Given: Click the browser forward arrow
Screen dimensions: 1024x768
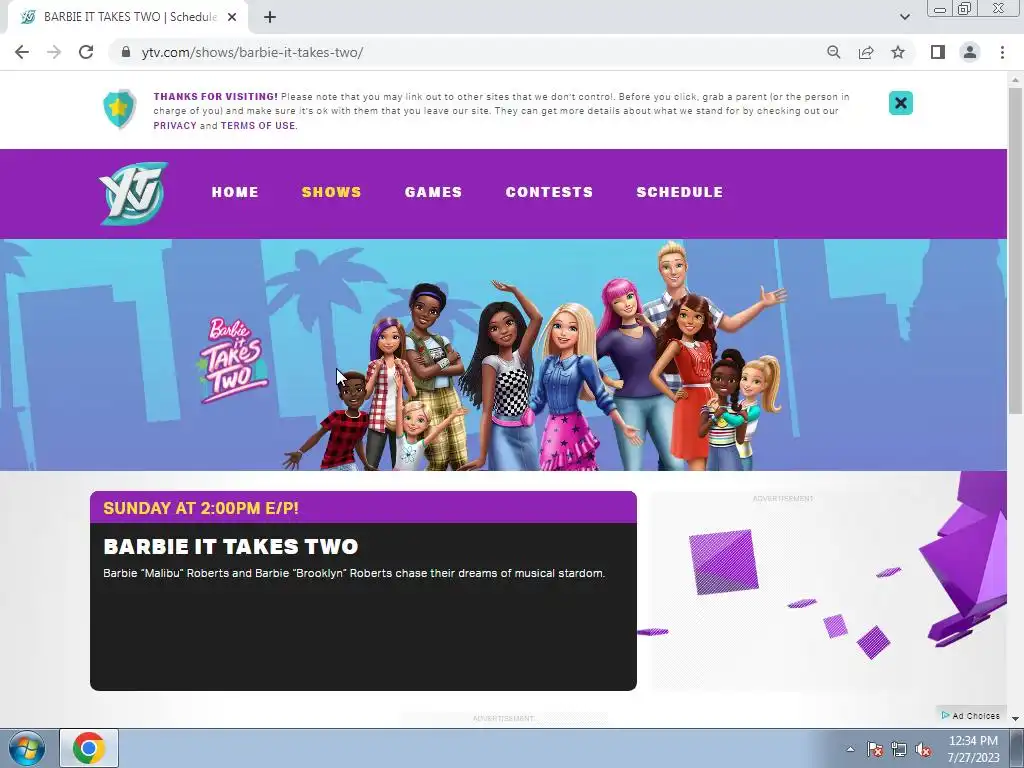Looking at the screenshot, I should pyautogui.click(x=54, y=52).
